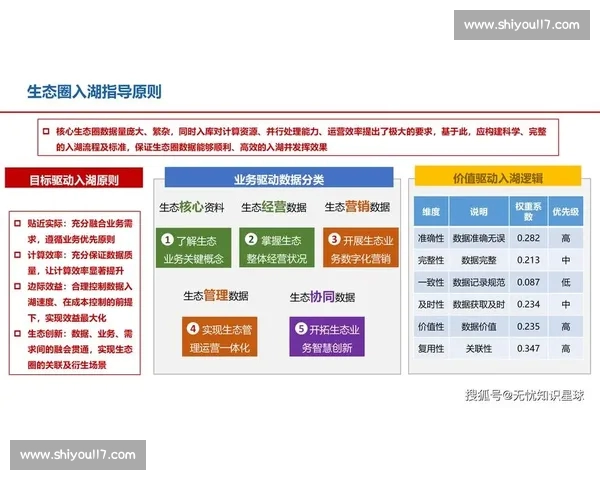Click the square bullet beside 计算效率

point(18,255)
